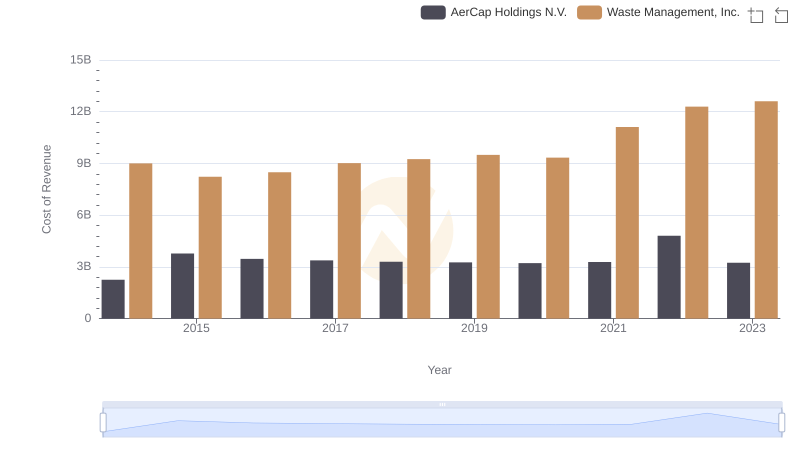
Task: Click the AerCap bar for 2015
Action: click(183, 286)
